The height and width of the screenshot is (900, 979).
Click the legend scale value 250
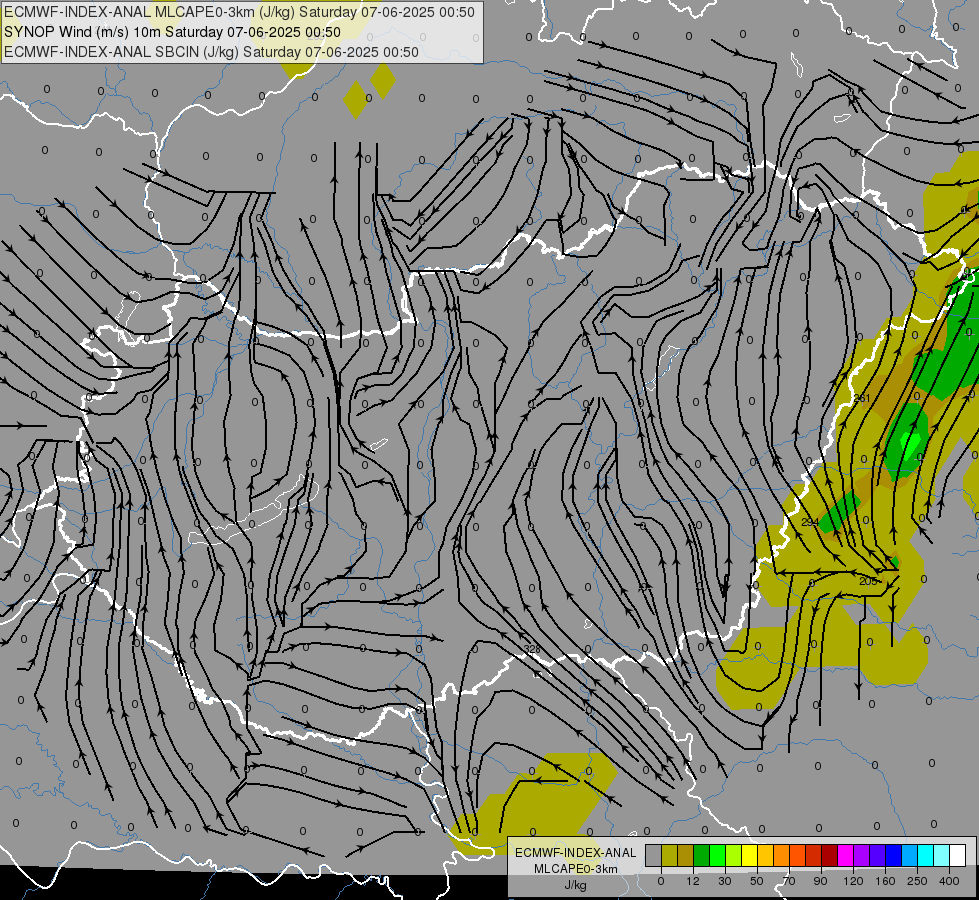pos(917,881)
